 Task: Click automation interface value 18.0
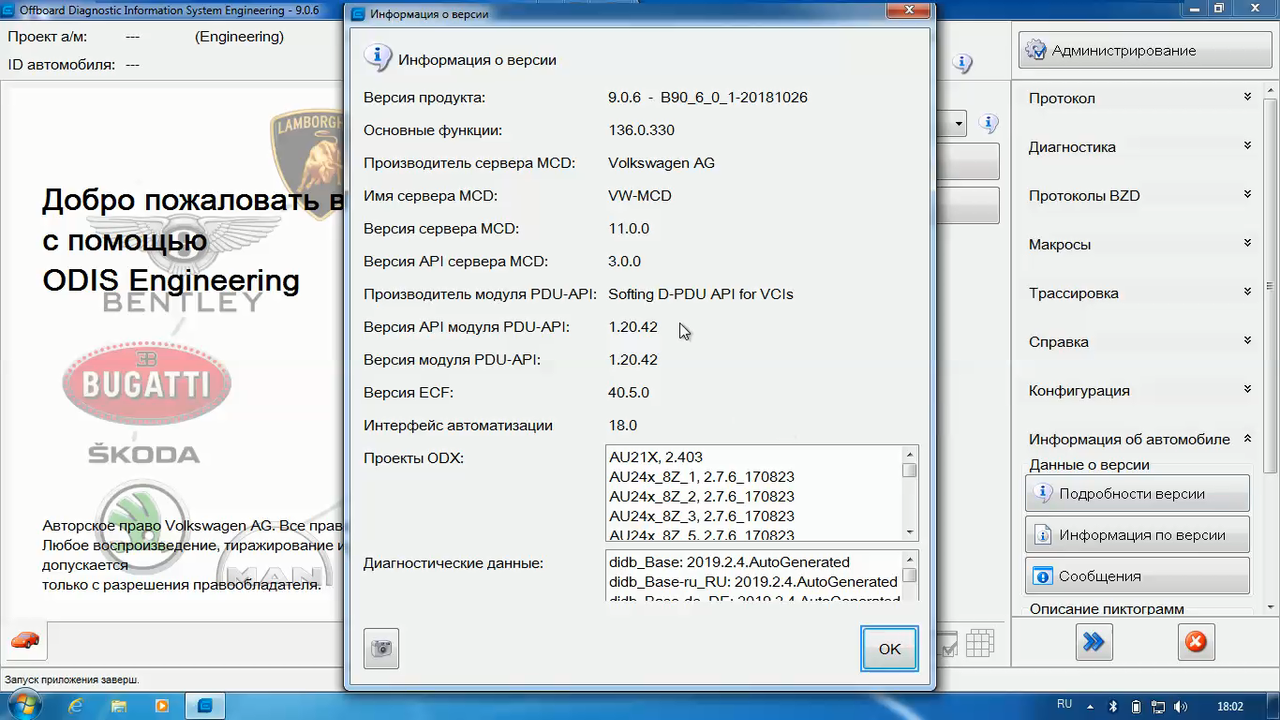click(x=623, y=425)
